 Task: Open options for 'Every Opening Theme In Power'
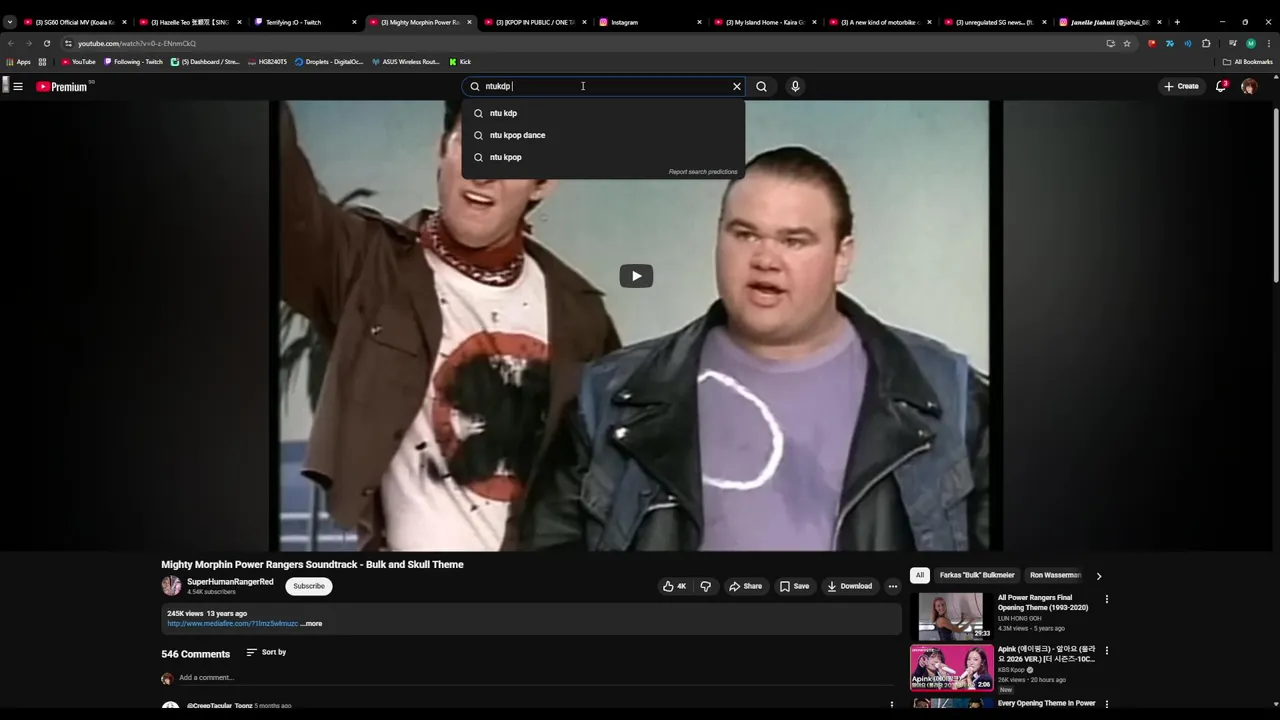pos(1106,704)
